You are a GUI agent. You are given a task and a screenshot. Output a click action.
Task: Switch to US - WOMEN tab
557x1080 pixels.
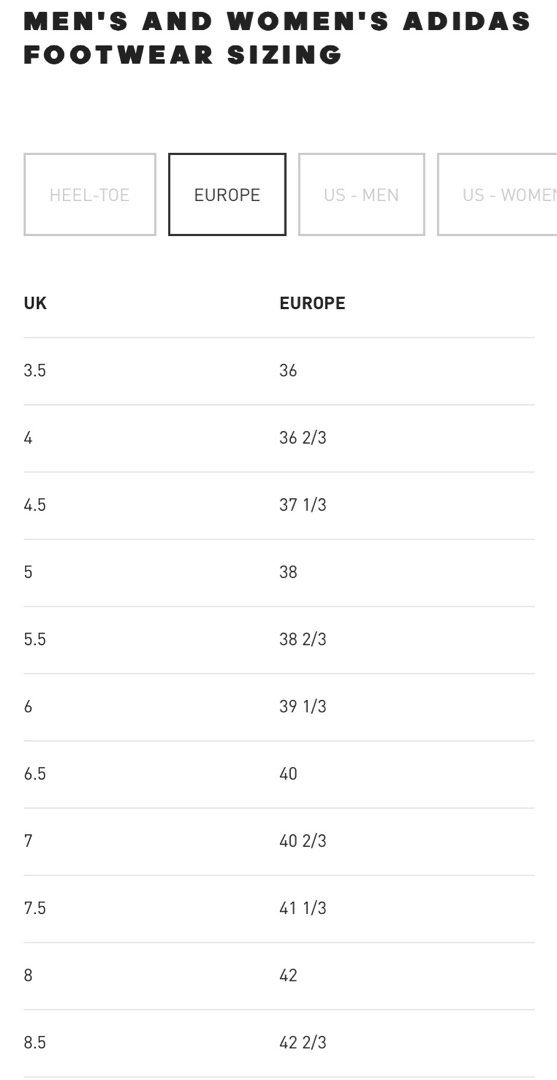tap(497, 195)
